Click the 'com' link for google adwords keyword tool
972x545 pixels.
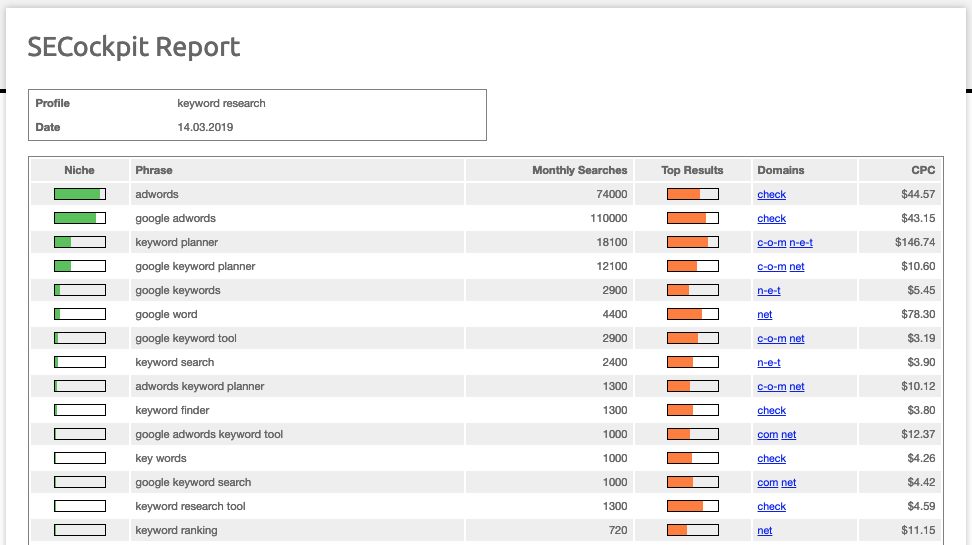pos(767,435)
